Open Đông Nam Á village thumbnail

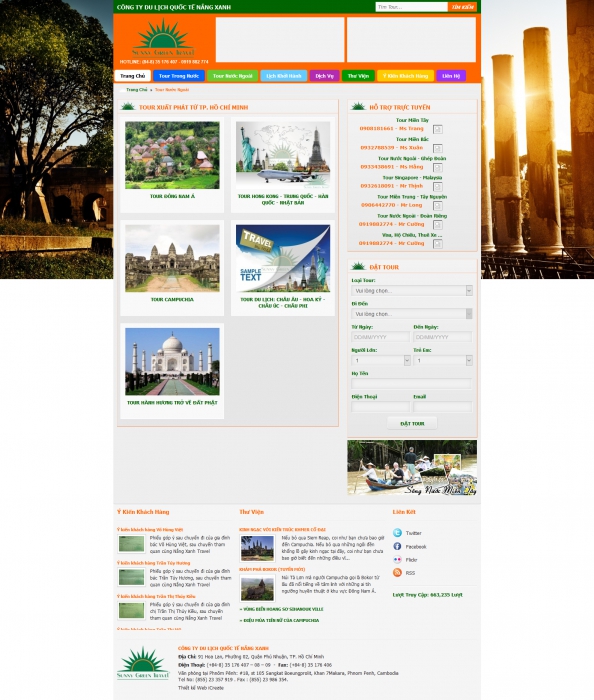172,155
